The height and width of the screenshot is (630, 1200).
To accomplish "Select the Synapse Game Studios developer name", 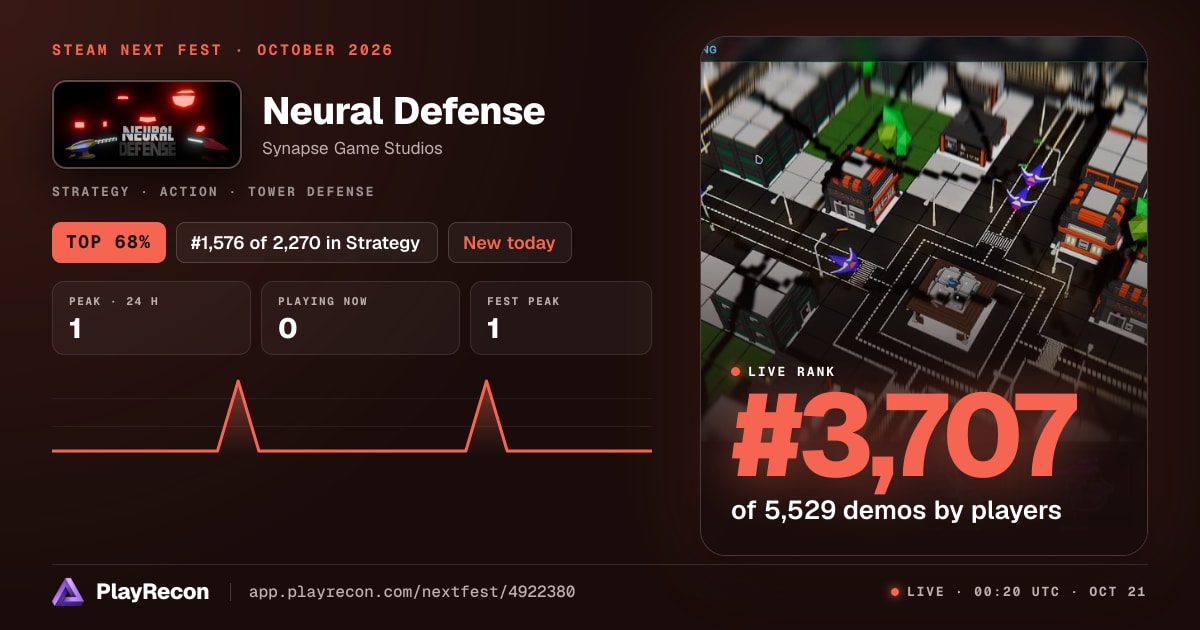I will [x=352, y=148].
